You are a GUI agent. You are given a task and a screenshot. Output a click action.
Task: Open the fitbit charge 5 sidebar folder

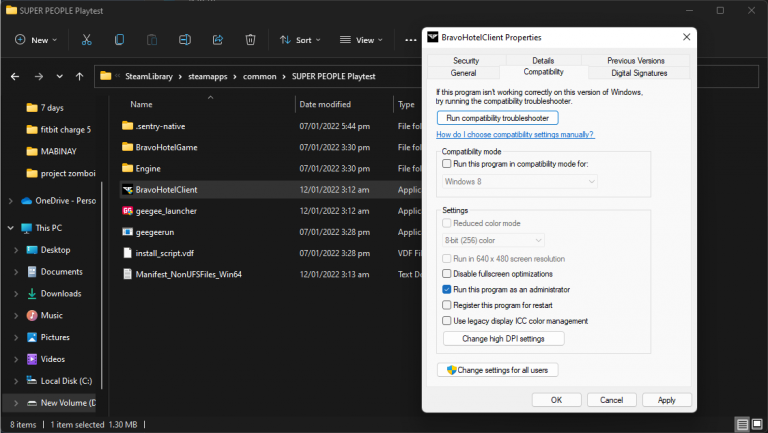click(x=59, y=129)
